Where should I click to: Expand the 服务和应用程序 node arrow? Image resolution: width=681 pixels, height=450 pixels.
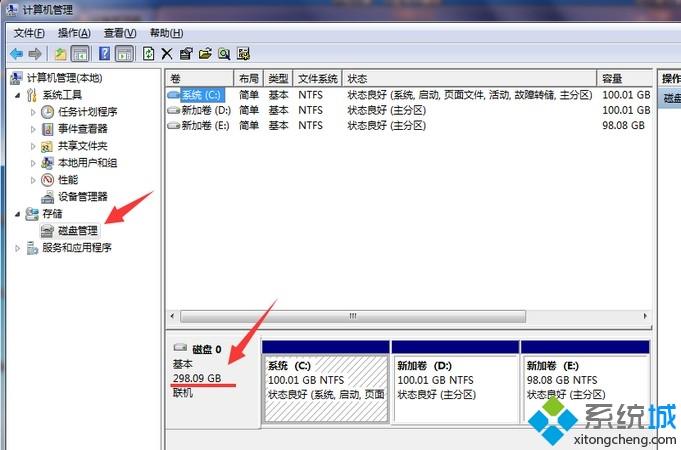click(x=17, y=248)
